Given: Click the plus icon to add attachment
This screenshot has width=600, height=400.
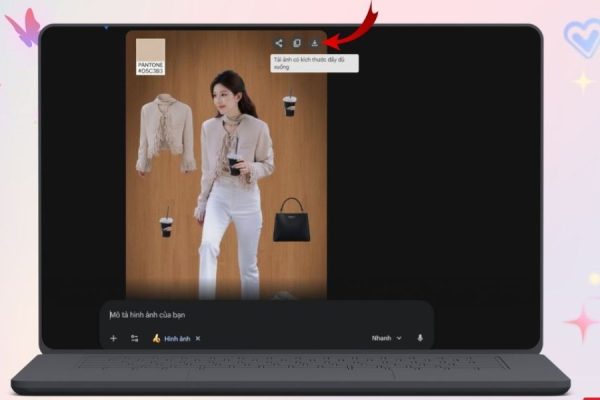Looking at the screenshot, I should (x=113, y=338).
